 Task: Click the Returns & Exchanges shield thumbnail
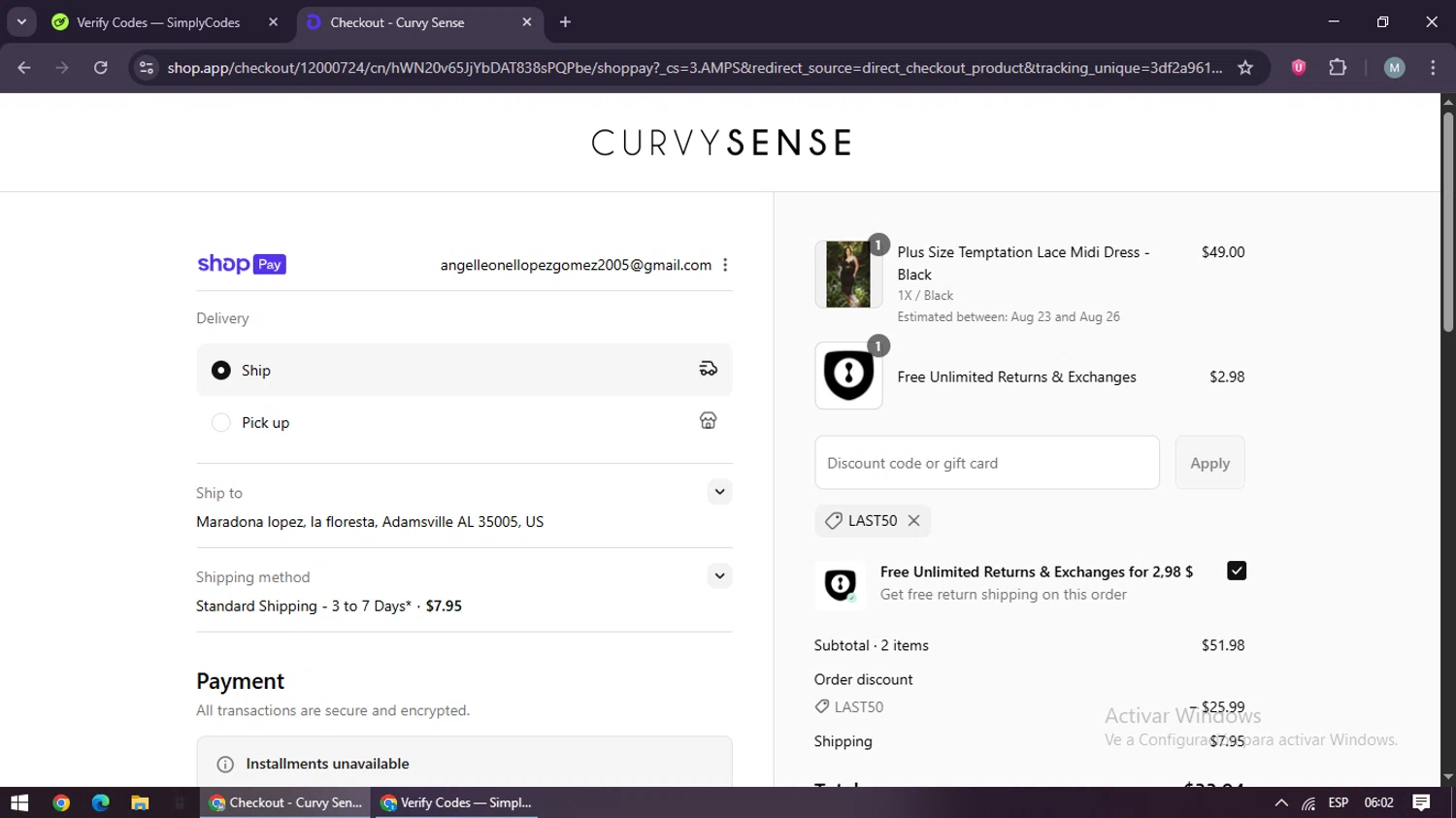[848, 376]
